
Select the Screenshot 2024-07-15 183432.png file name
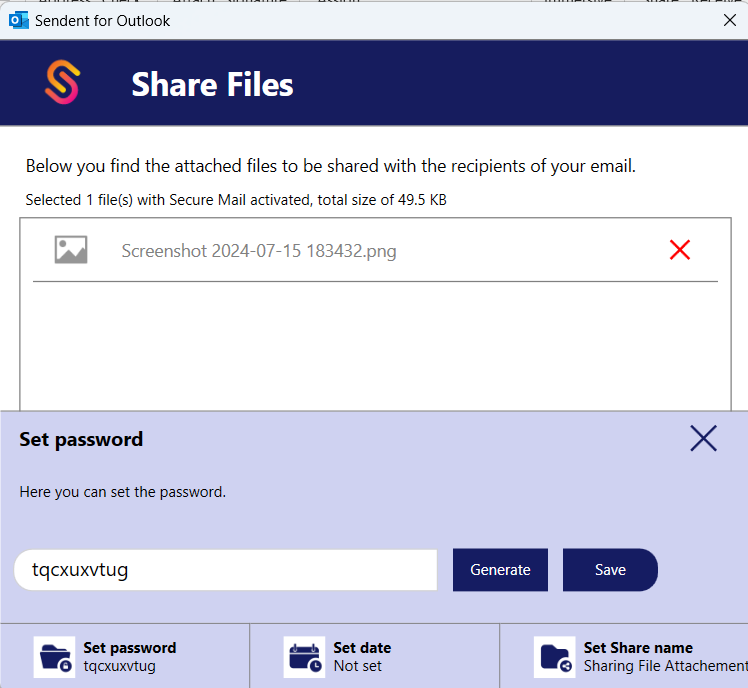pos(259,251)
